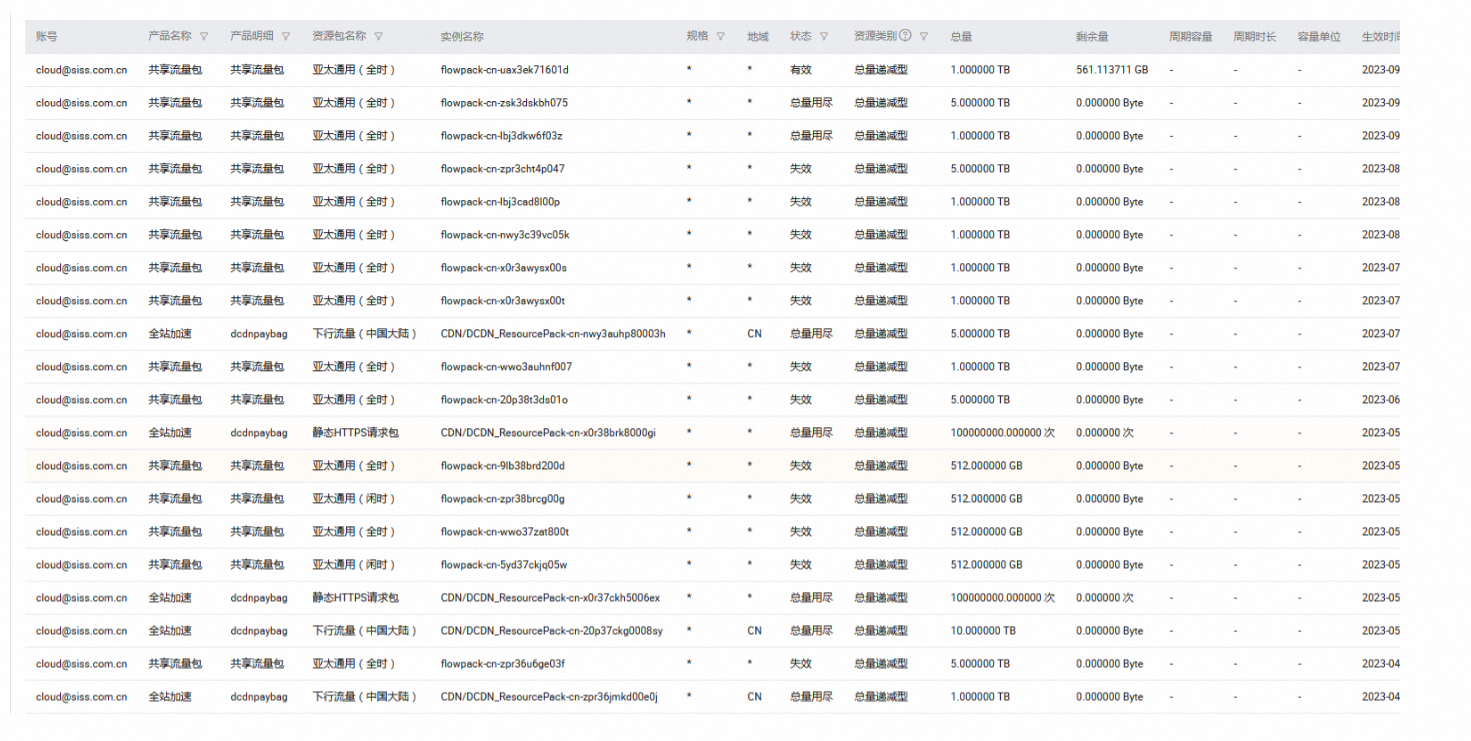This screenshot has width=1471, height=741.
Task: Click the help question mark beside 资源类别
Action: pyautogui.click(x=905, y=36)
